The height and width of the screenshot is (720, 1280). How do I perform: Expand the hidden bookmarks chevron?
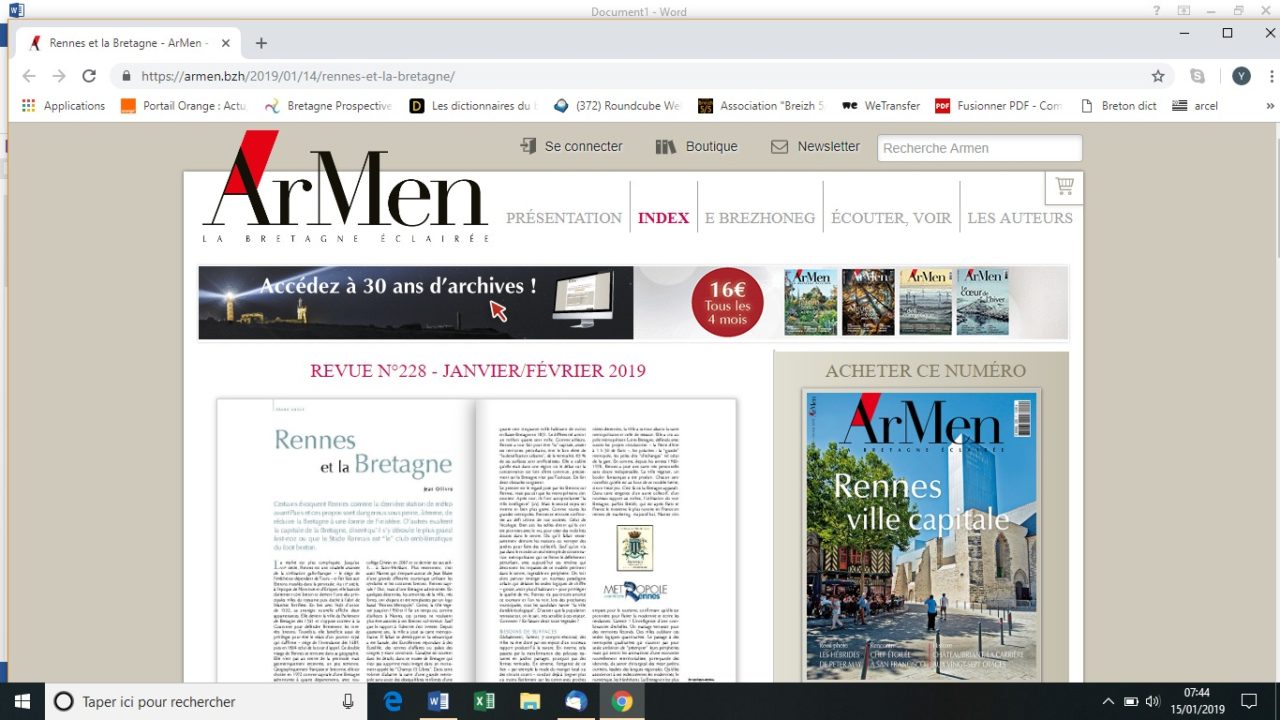[1270, 105]
